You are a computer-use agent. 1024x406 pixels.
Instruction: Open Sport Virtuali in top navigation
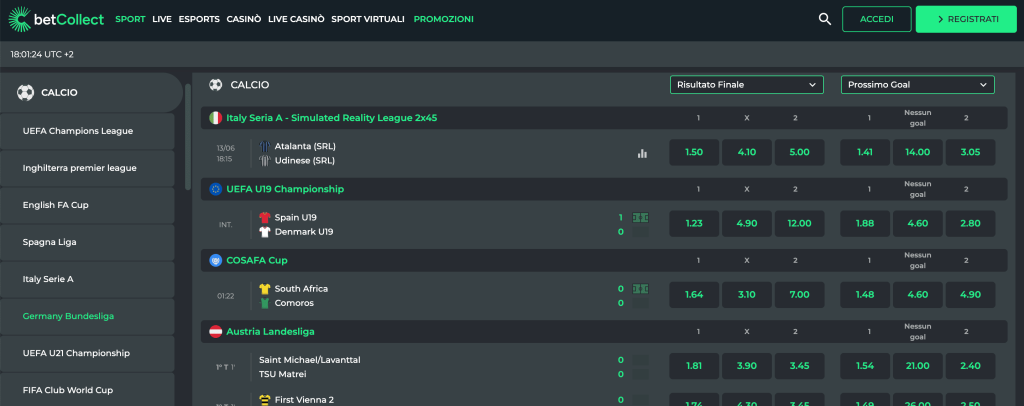point(368,19)
